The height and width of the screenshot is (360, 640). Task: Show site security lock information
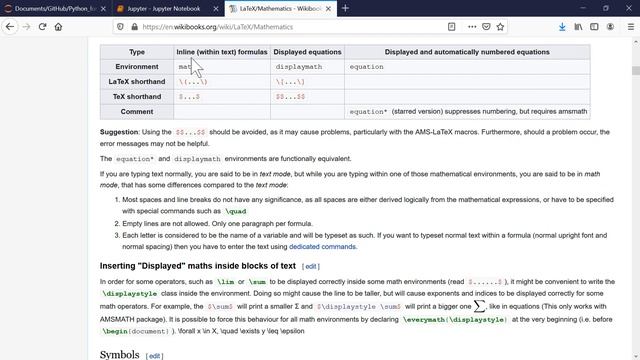point(134,27)
